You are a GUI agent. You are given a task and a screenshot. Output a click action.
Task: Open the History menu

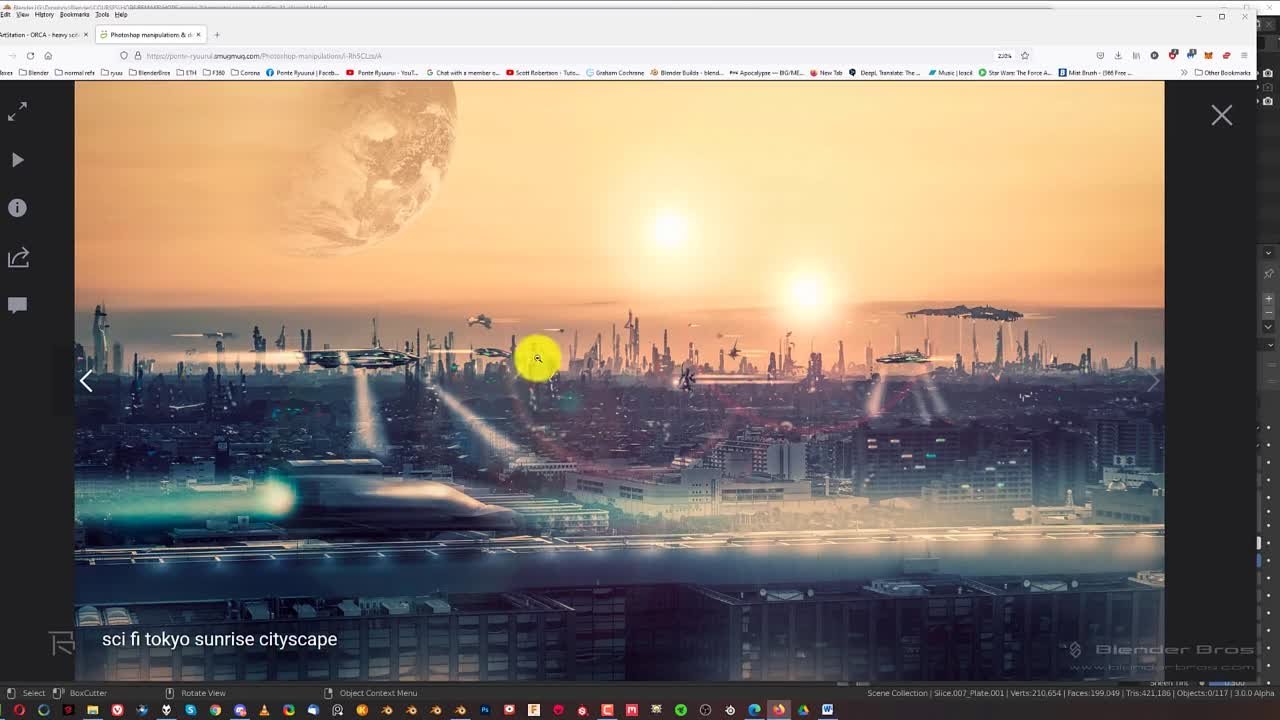[x=44, y=15]
